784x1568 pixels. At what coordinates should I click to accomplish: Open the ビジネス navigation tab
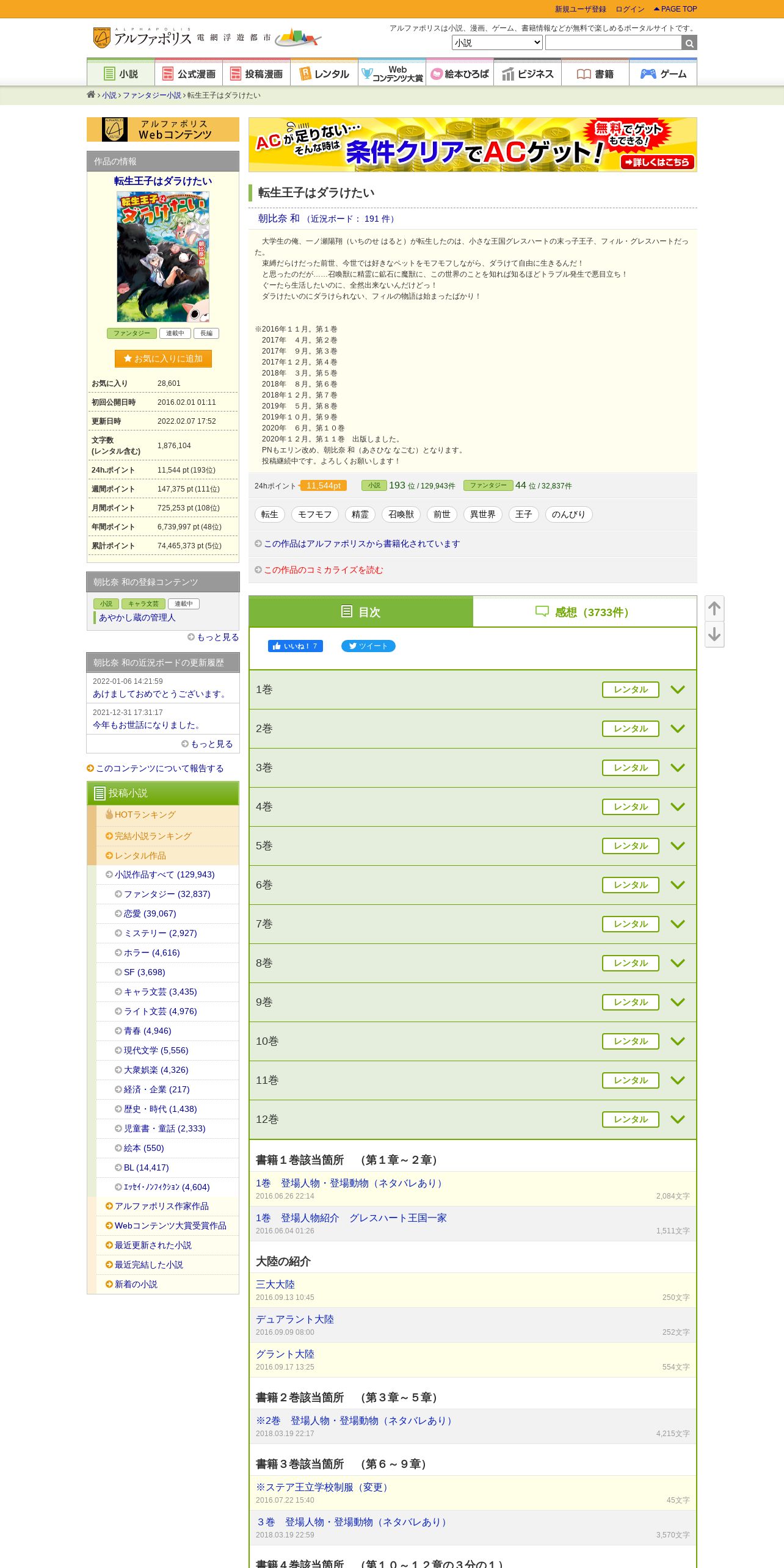528,73
